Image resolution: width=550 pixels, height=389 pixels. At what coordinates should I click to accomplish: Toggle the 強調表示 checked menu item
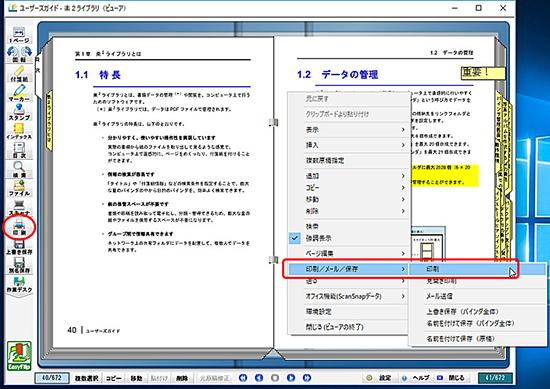[349, 238]
